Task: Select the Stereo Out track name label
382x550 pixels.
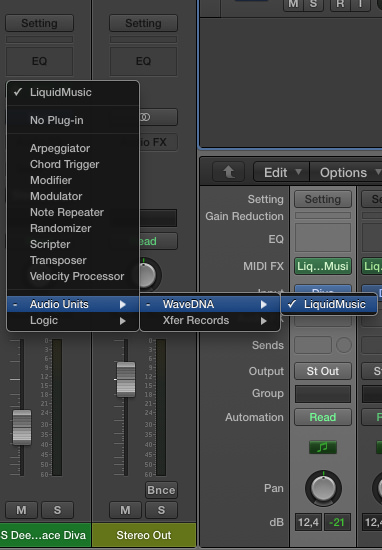Action: (144, 535)
